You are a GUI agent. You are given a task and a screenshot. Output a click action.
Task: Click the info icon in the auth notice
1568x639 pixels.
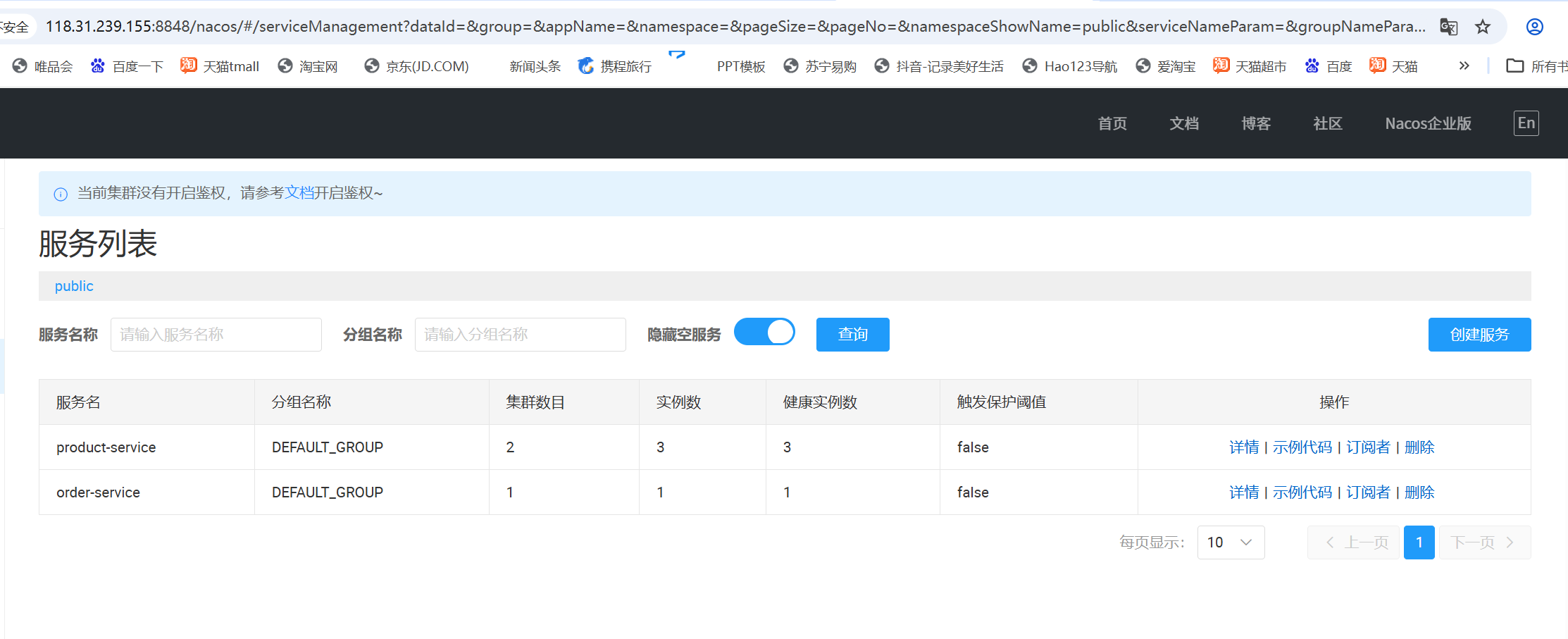(61, 194)
